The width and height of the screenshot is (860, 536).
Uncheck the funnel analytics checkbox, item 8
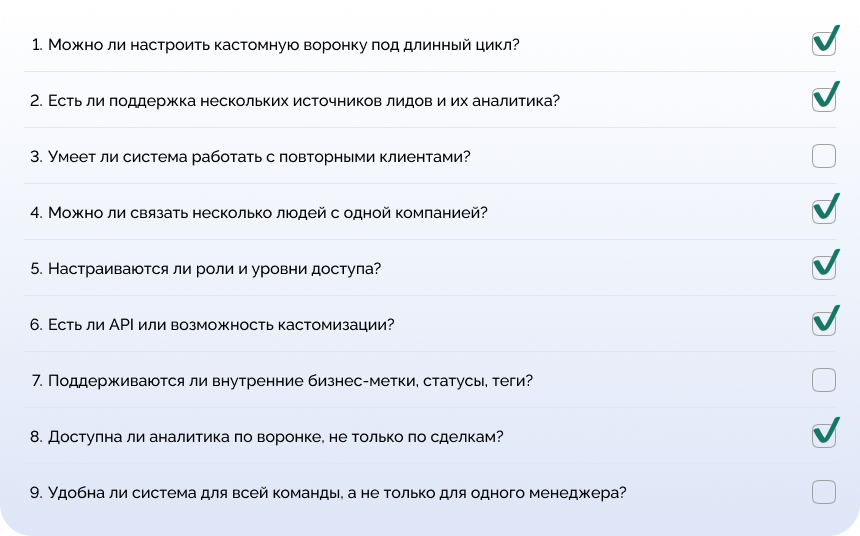824,436
